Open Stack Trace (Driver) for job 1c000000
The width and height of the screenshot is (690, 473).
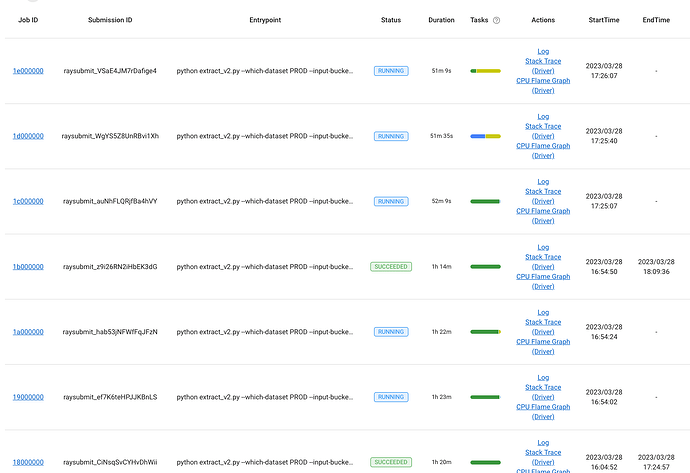coord(543,196)
